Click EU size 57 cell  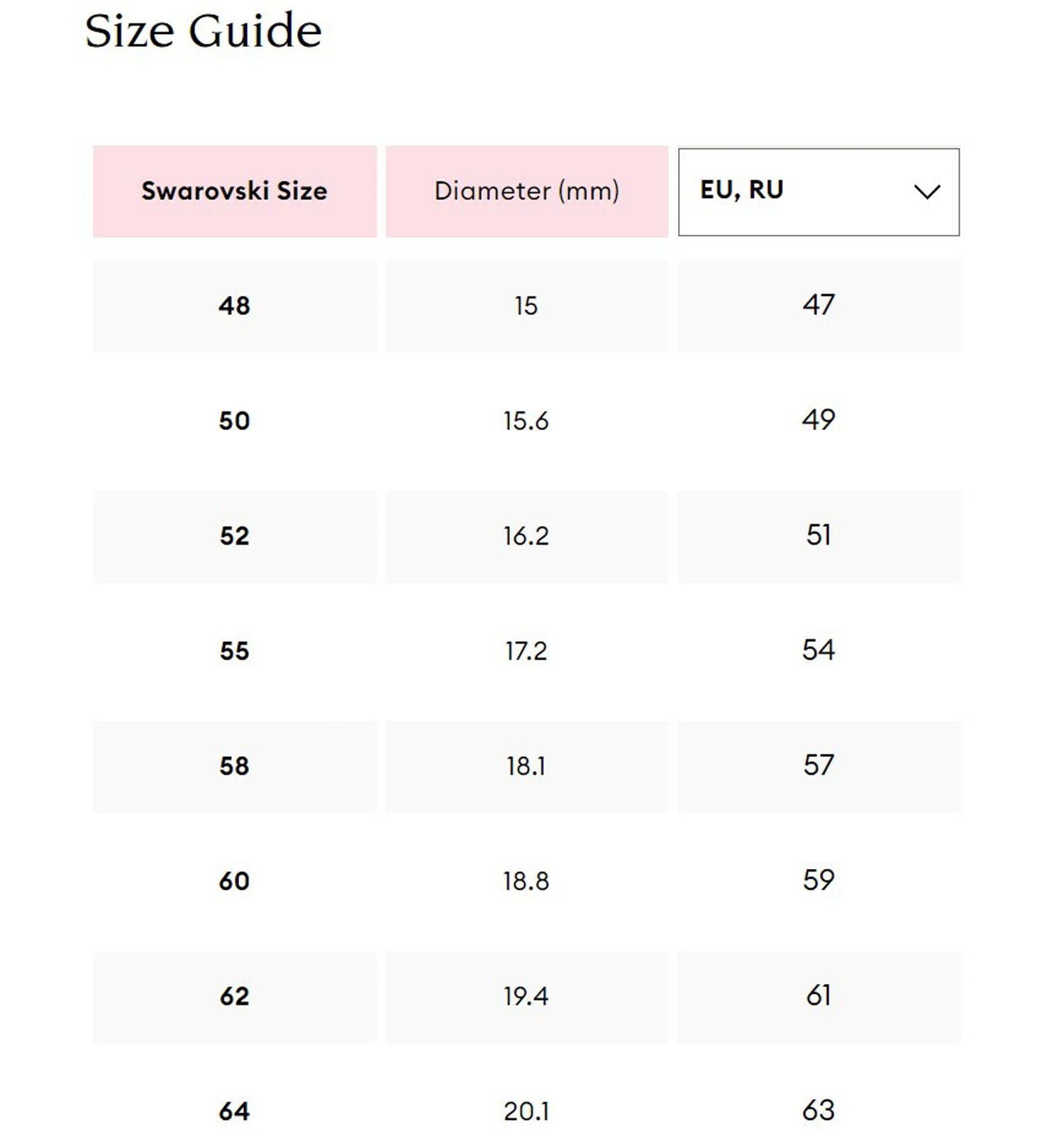(819, 766)
